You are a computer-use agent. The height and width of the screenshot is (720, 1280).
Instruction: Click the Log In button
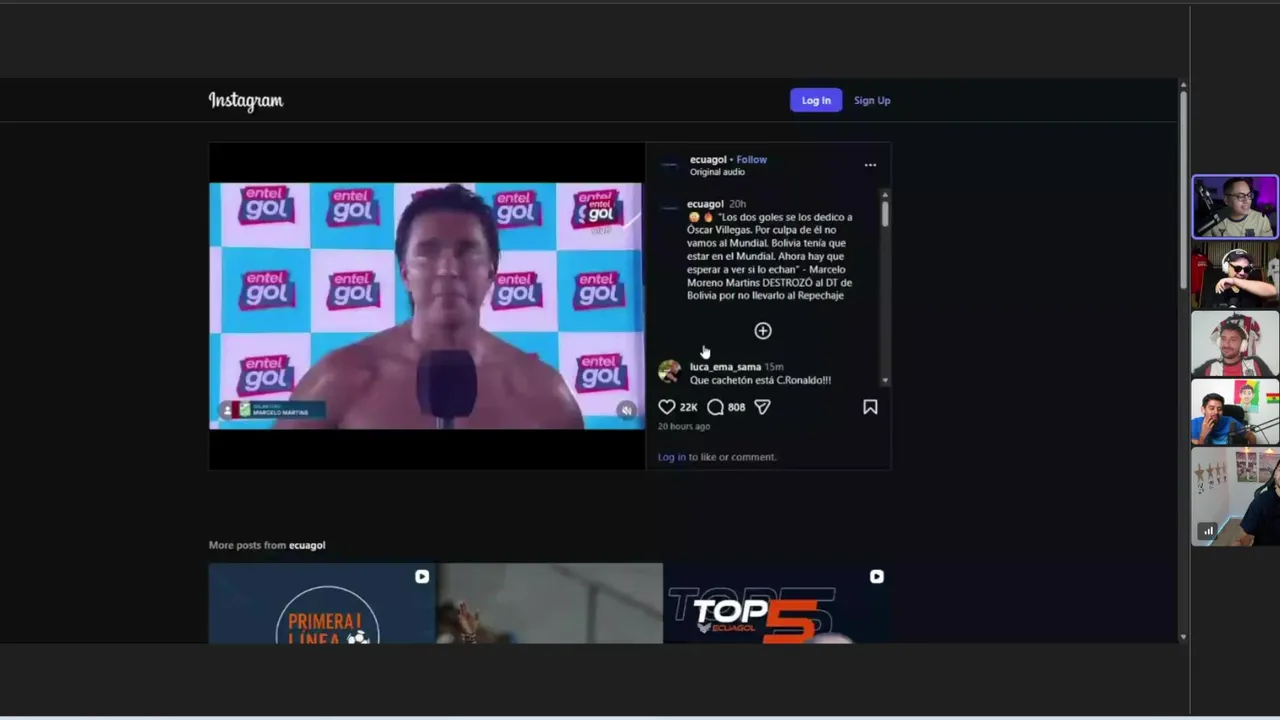point(816,100)
